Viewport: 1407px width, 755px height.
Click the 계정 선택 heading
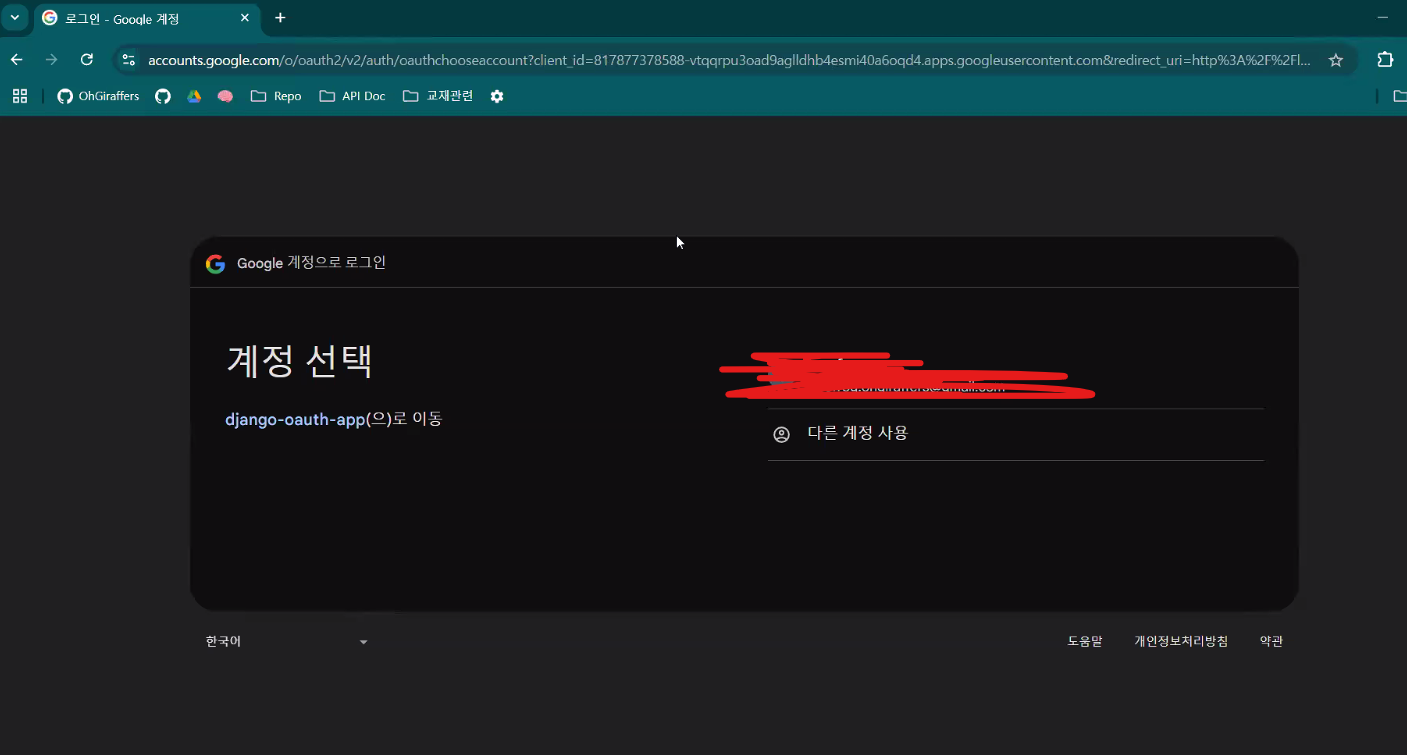click(300, 361)
